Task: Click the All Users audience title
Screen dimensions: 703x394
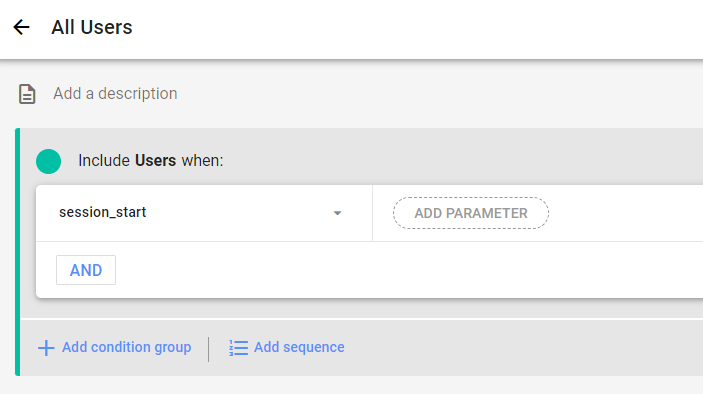Action: click(x=91, y=27)
